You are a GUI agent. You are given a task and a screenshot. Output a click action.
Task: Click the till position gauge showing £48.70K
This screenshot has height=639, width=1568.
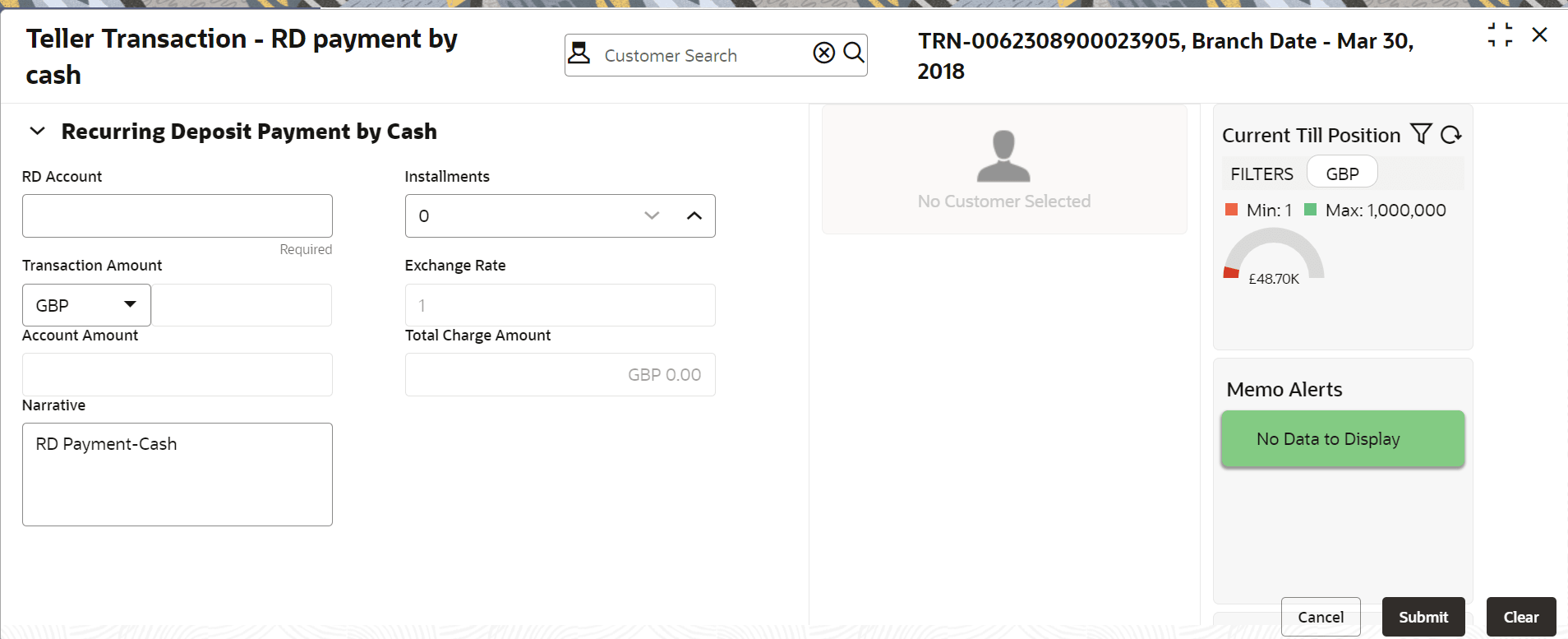point(1274,255)
